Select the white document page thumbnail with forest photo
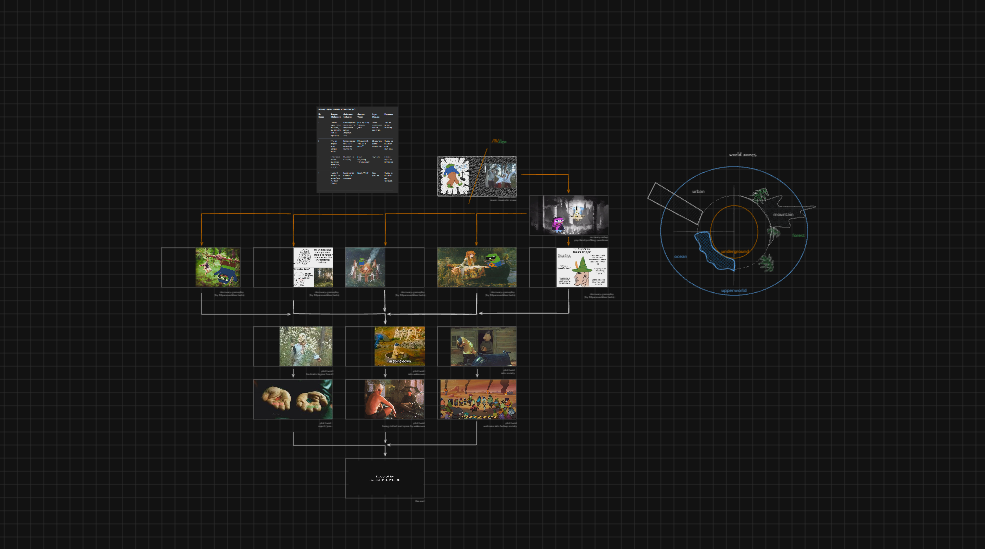985x549 pixels. 313,267
